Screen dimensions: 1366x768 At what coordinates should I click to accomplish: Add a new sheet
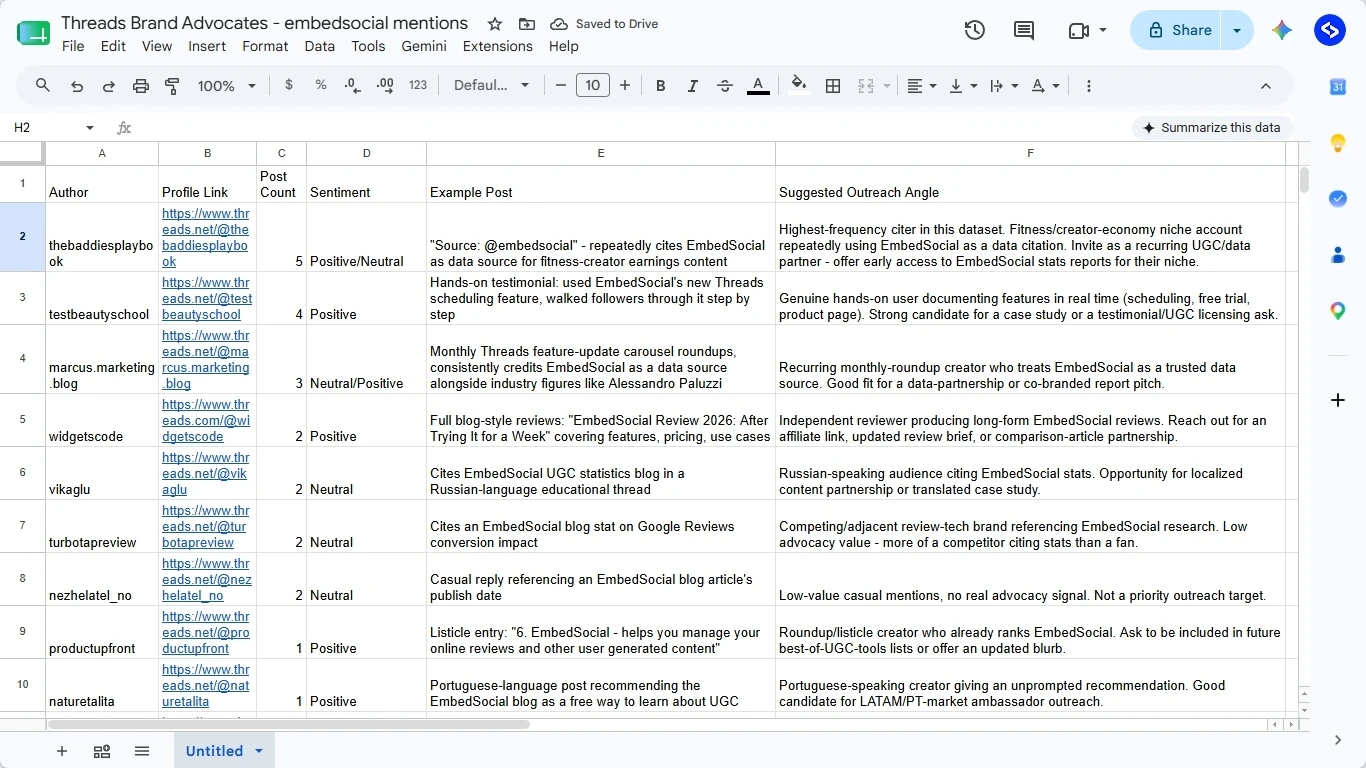click(x=62, y=751)
